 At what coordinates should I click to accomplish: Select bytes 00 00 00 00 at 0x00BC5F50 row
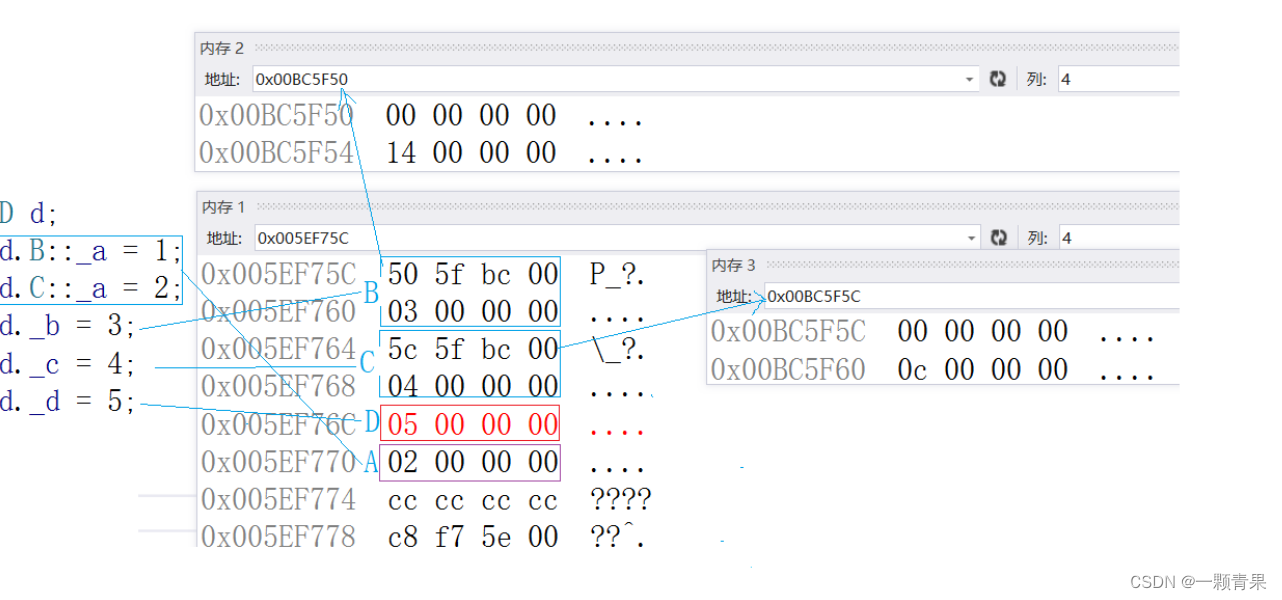471,116
